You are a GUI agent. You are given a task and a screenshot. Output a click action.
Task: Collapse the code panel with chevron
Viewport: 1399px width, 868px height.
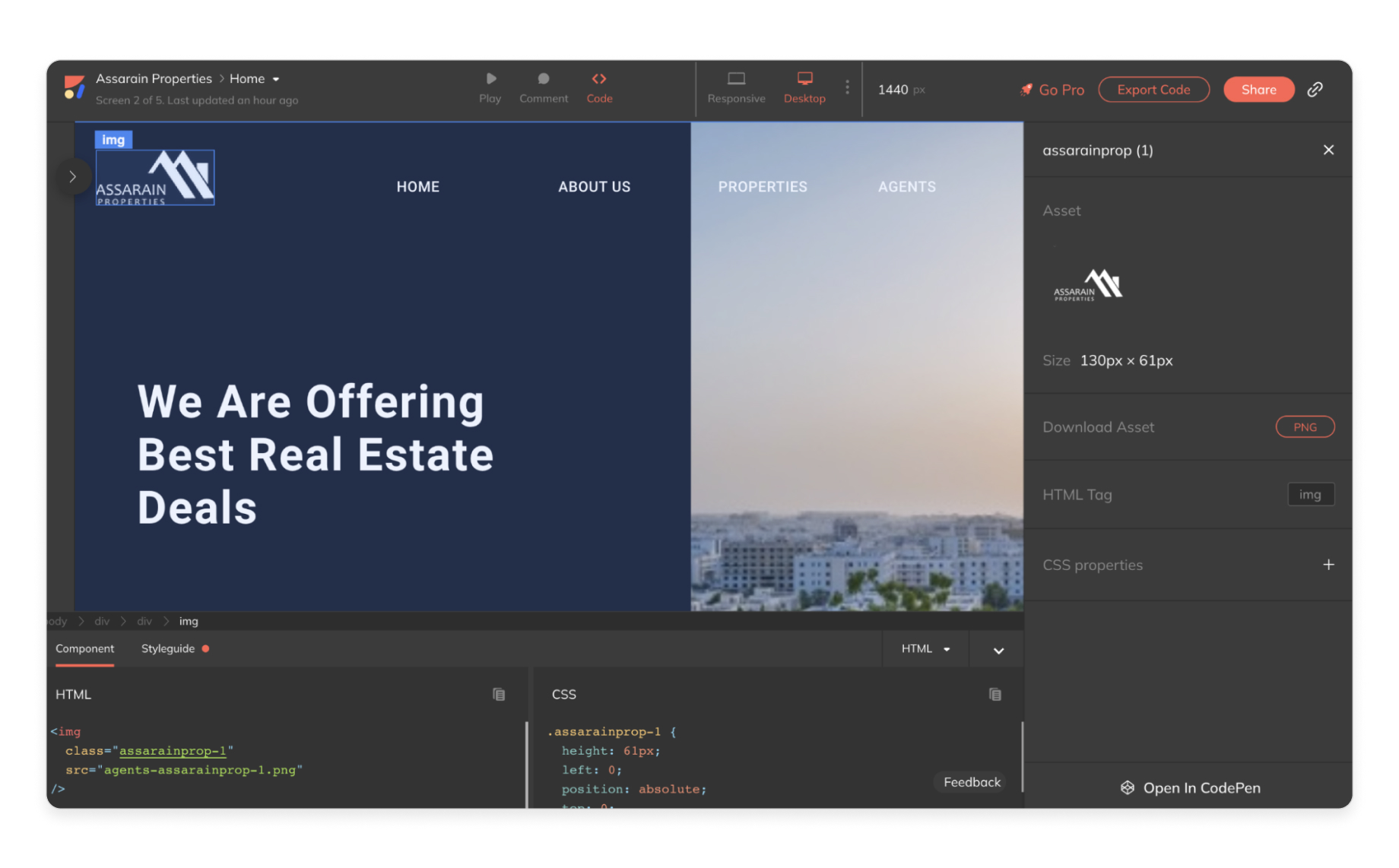point(998,651)
